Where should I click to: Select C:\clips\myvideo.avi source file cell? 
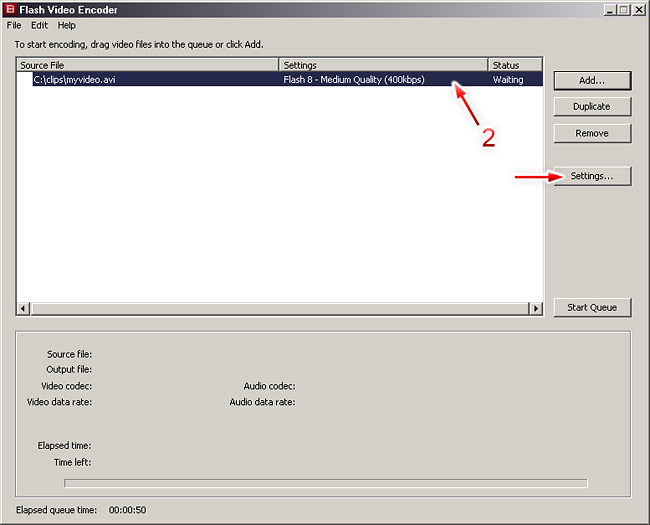pos(156,79)
